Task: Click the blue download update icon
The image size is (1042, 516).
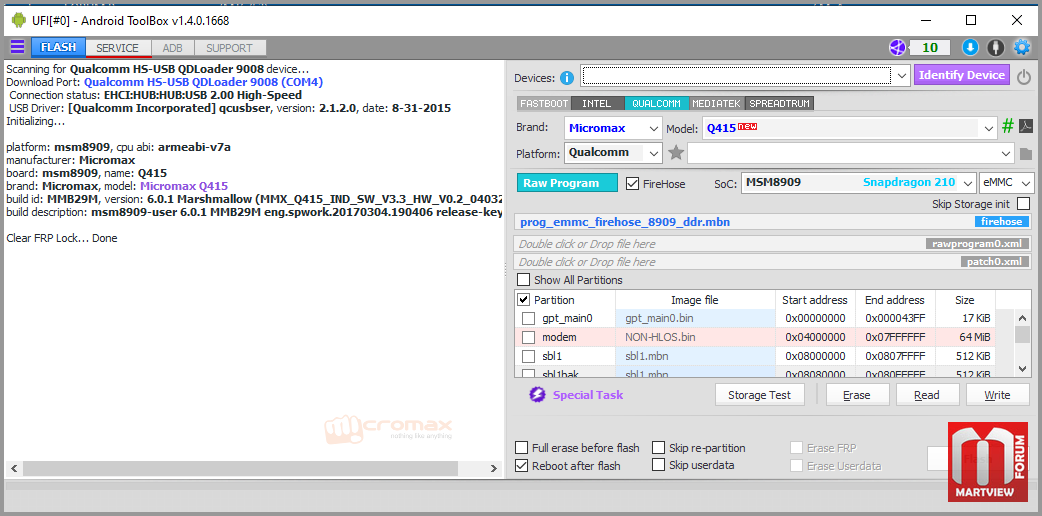Action: 970,47
